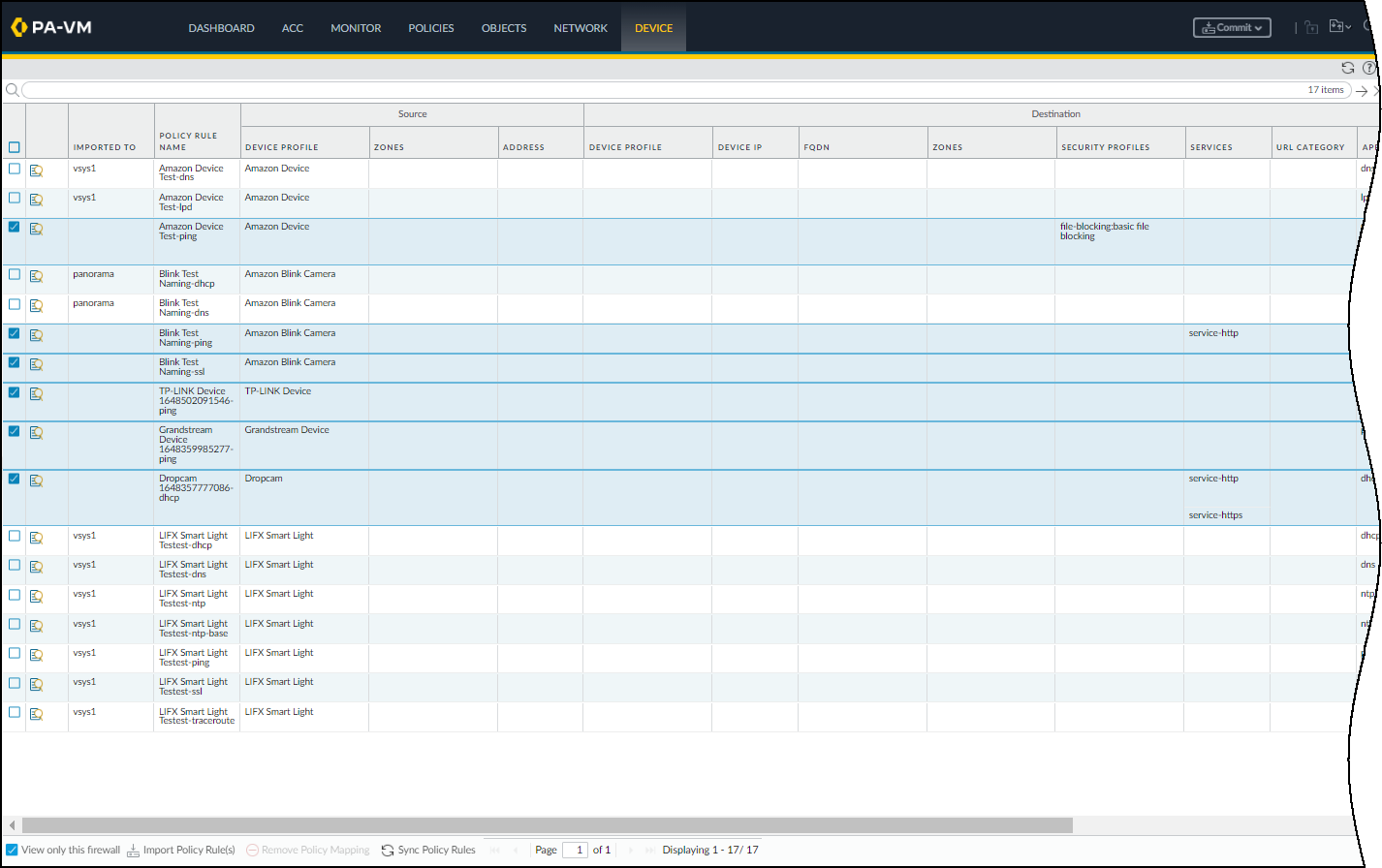Open the configuration import/export dropdown
Viewport: 1382px width, 868px height.
pyautogui.click(x=1339, y=27)
